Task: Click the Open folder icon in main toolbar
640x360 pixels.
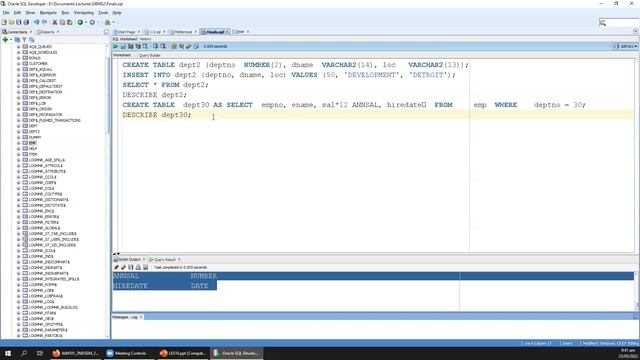Action: [x=11, y=22]
